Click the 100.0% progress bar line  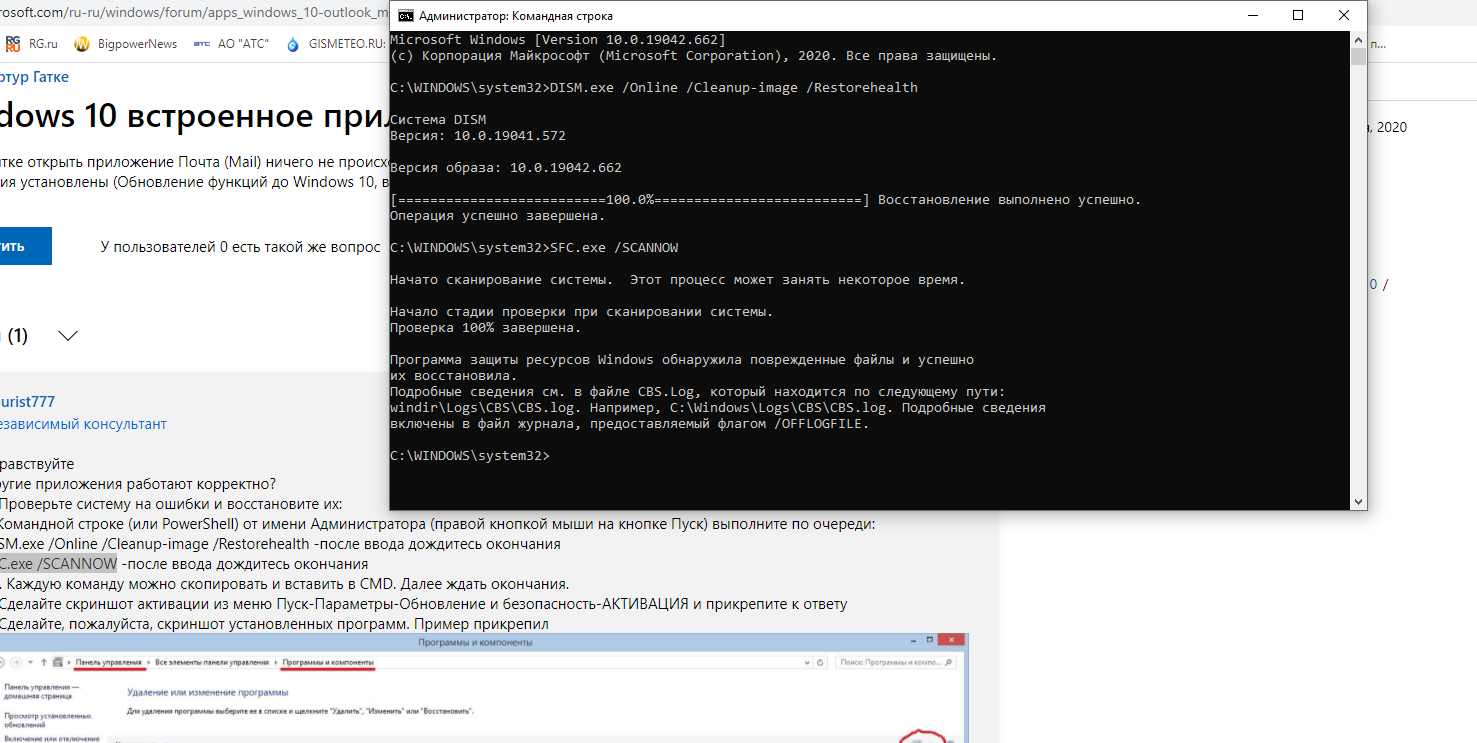[x=765, y=200]
